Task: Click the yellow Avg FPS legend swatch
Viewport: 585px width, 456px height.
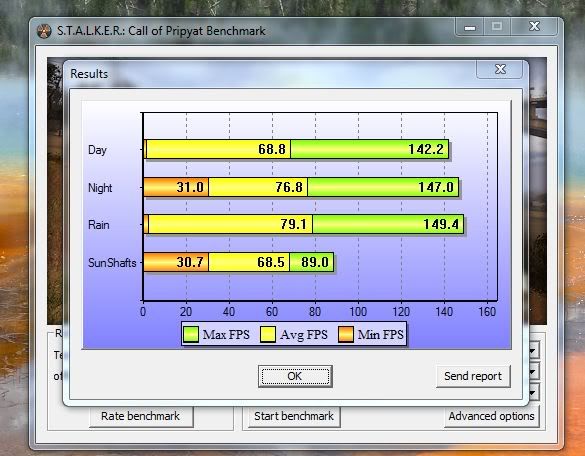Action: tap(268, 334)
